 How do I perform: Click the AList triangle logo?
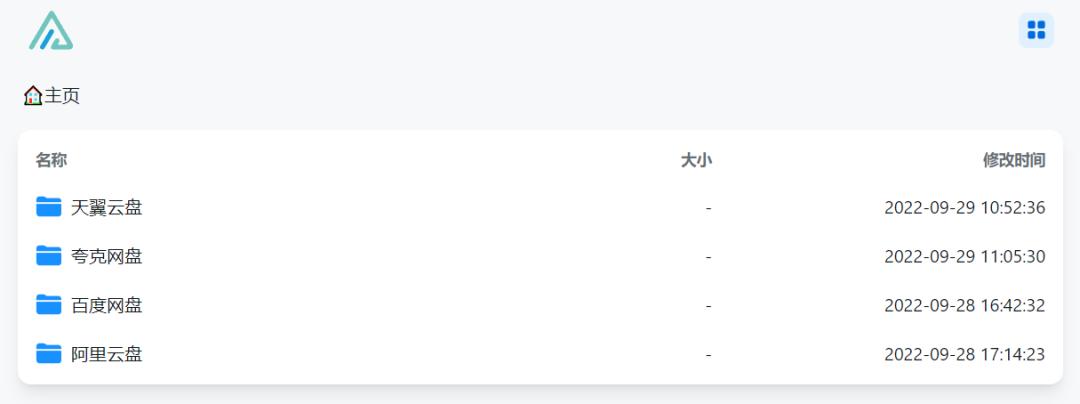[x=51, y=31]
